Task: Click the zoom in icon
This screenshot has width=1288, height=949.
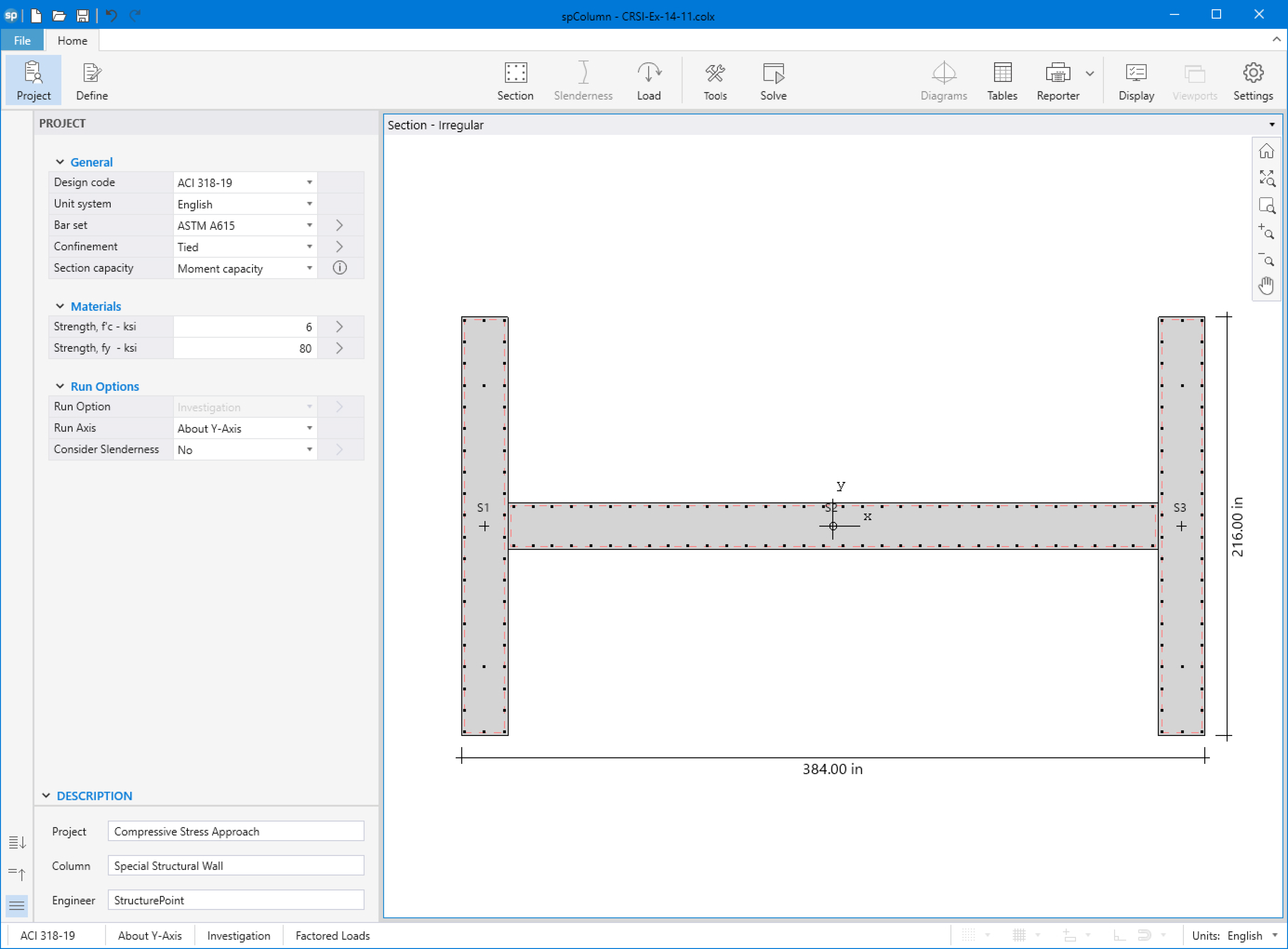Action: (x=1266, y=232)
